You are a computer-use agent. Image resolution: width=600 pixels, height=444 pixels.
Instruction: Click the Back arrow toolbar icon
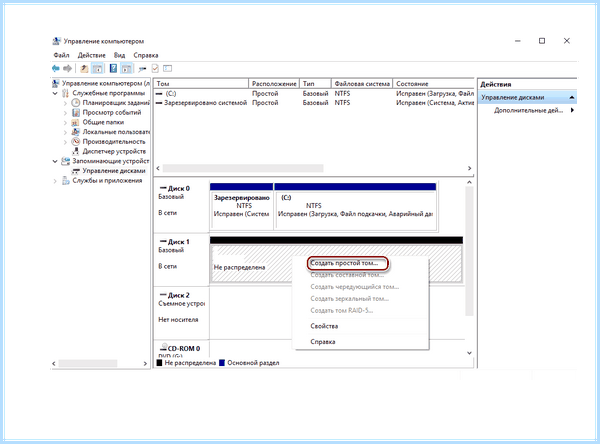coord(56,69)
